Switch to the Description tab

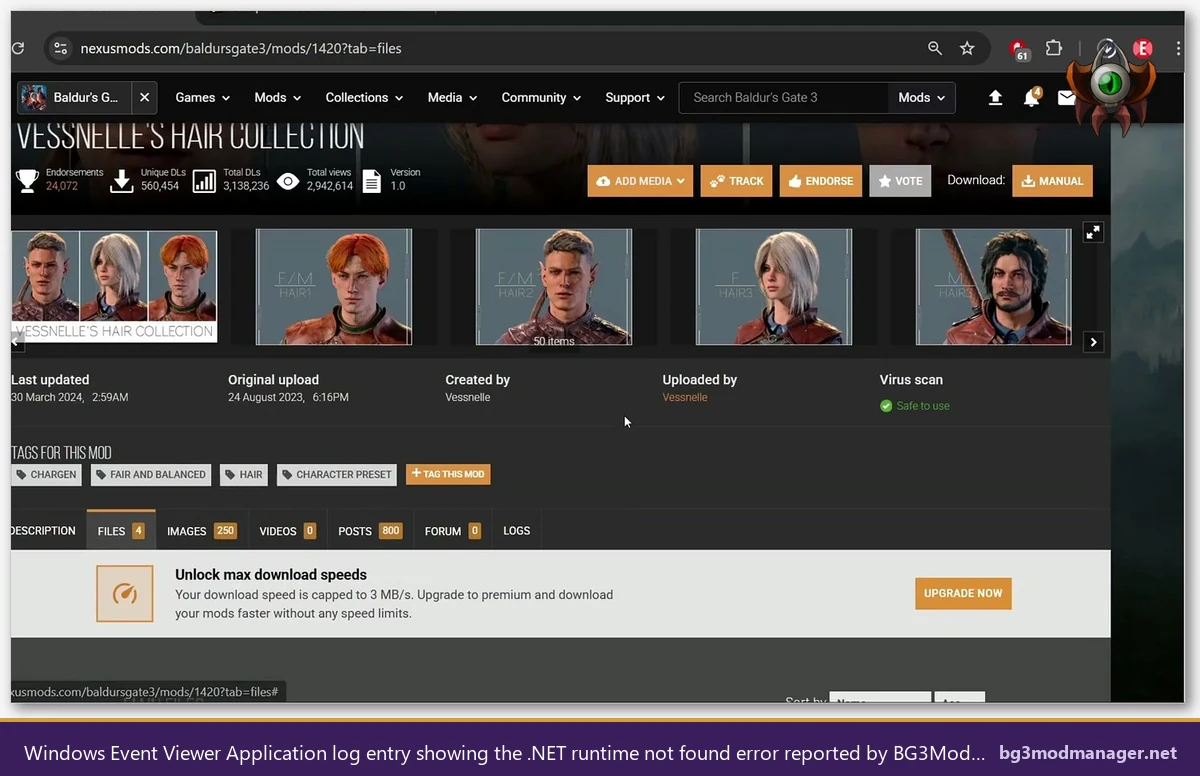(43, 531)
